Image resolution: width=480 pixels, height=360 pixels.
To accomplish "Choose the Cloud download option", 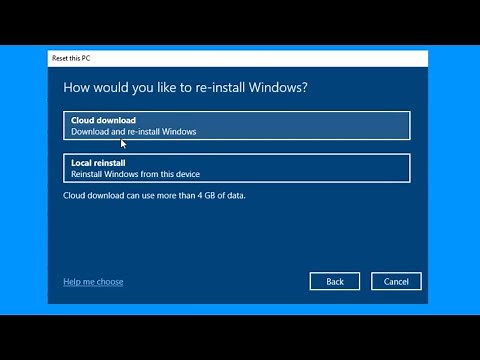I will 237,126.
